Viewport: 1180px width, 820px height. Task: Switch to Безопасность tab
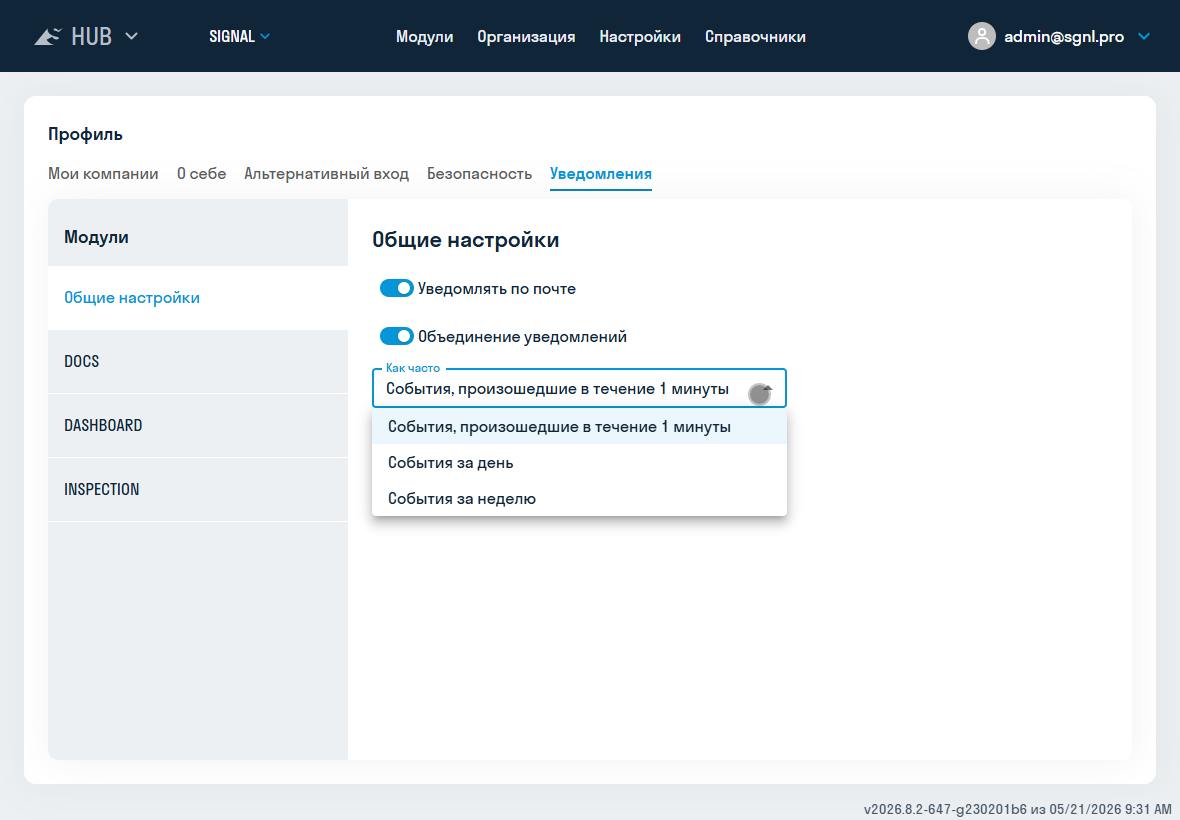479,174
